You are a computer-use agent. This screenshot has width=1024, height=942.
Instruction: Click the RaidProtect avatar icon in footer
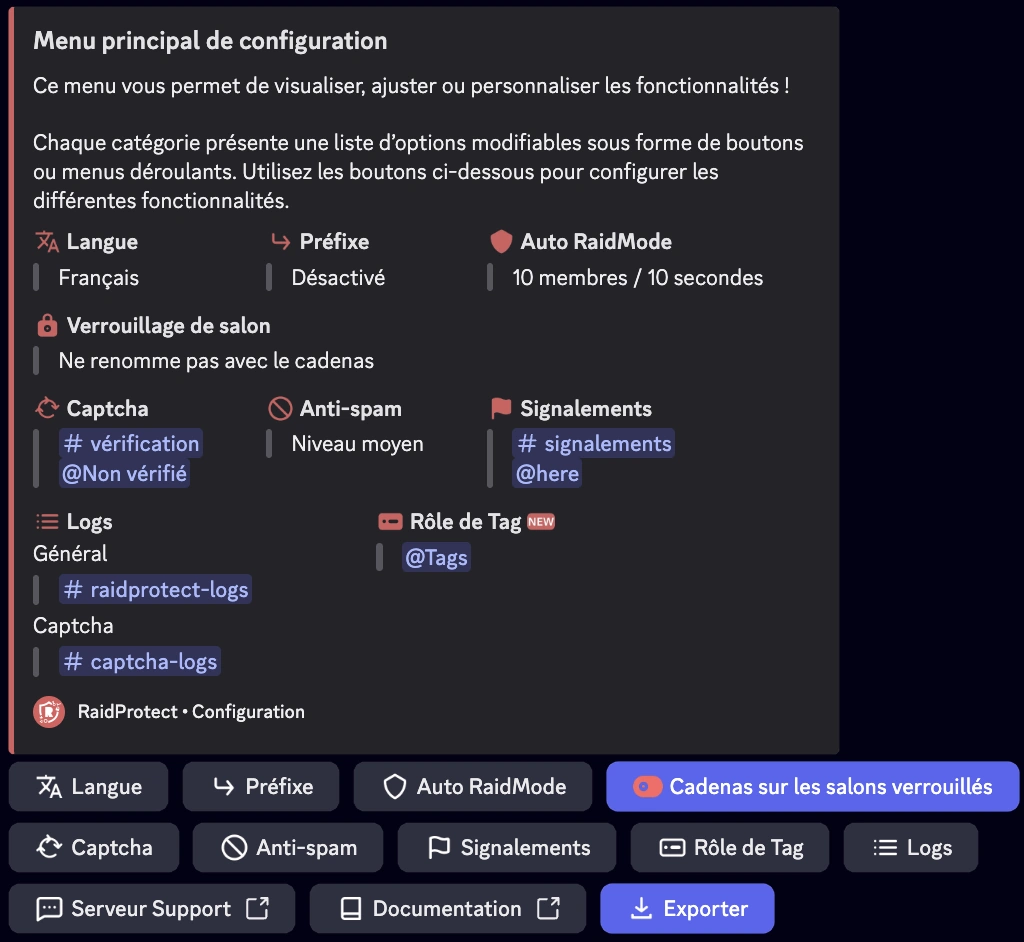[49, 712]
